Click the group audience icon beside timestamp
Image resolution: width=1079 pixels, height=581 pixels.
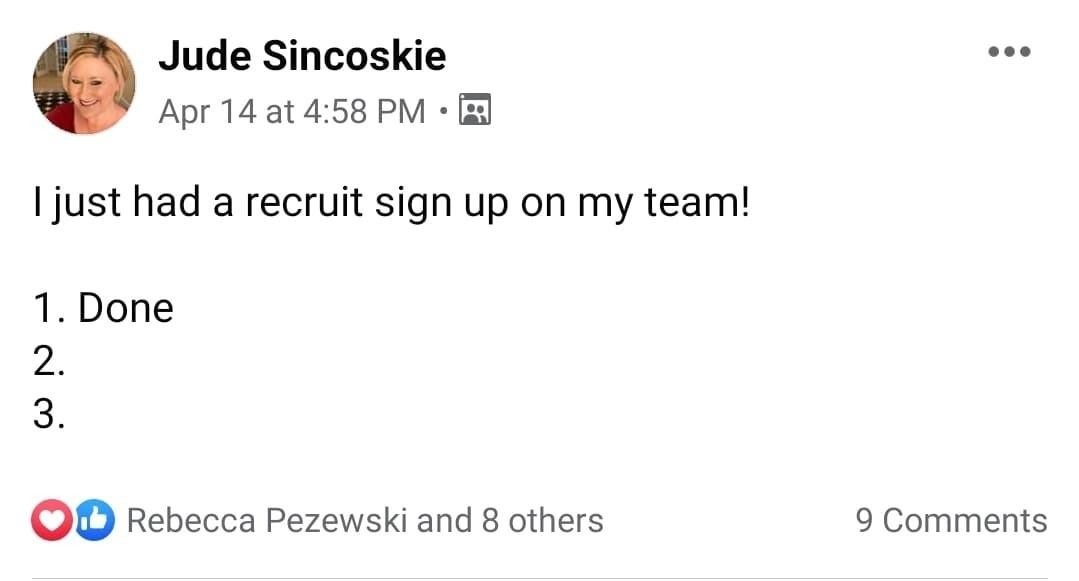pyautogui.click(x=475, y=109)
